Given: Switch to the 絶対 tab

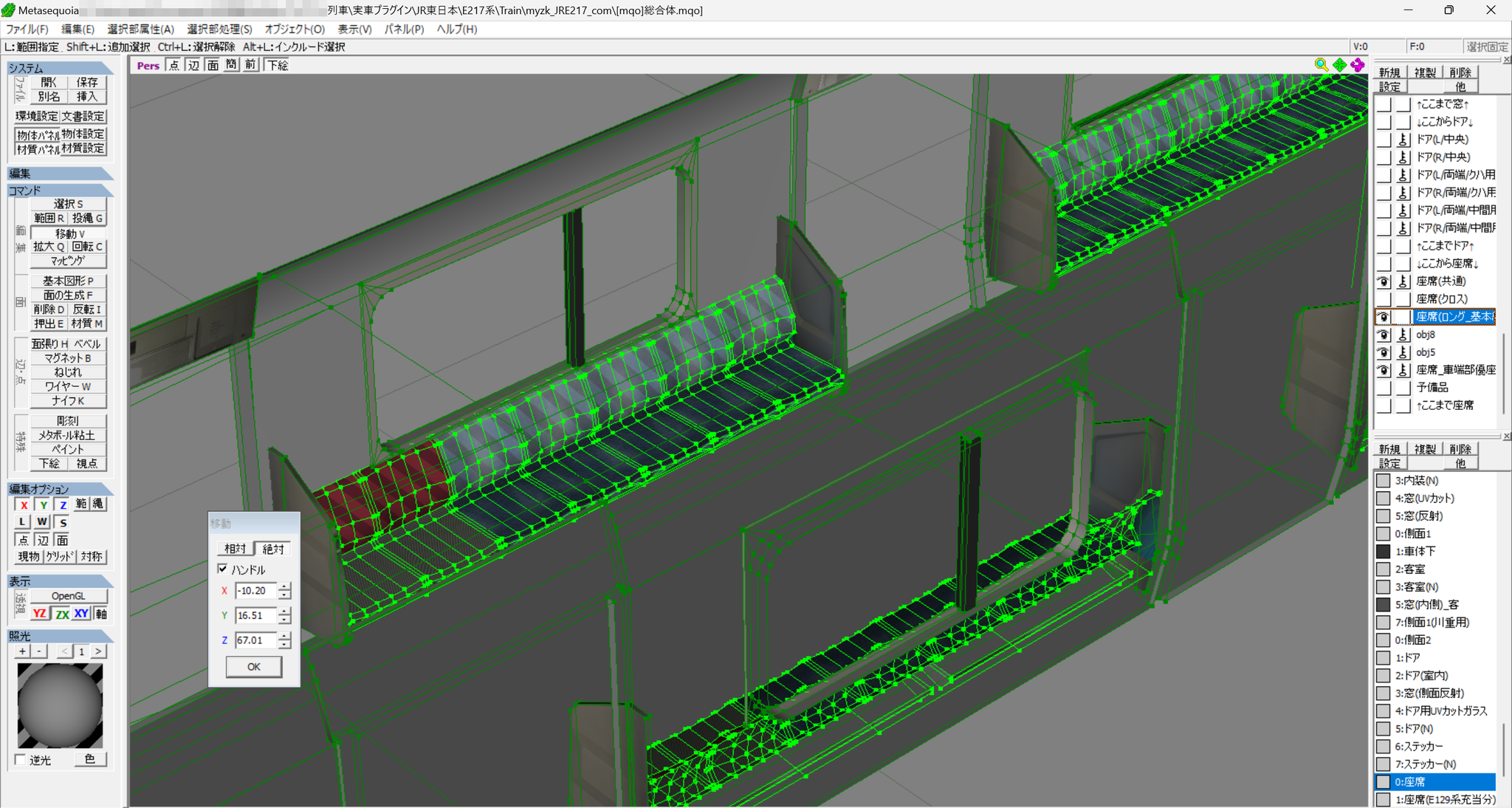Looking at the screenshot, I should coord(273,549).
